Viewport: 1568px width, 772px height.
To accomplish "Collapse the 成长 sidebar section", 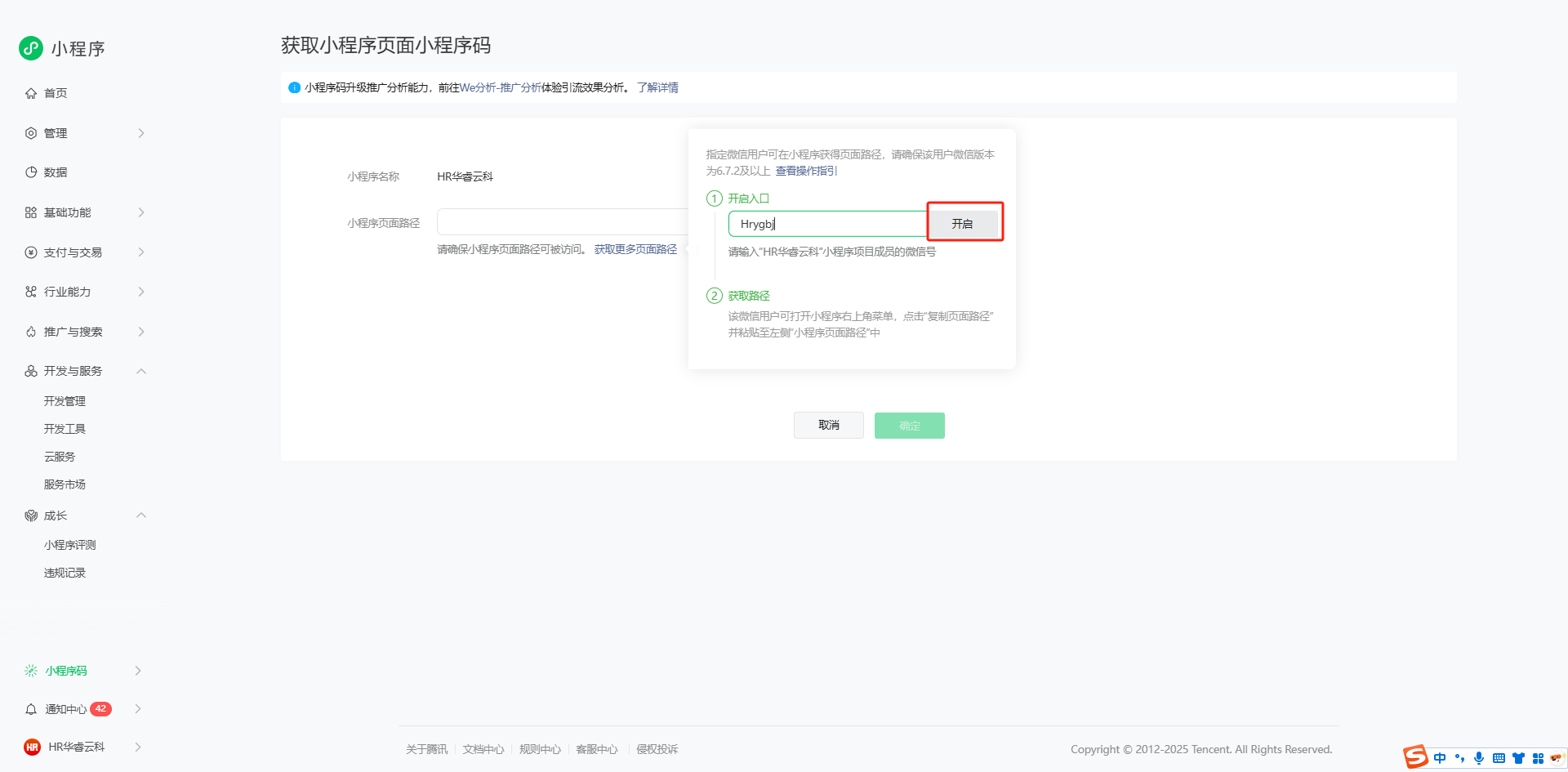I will point(140,515).
